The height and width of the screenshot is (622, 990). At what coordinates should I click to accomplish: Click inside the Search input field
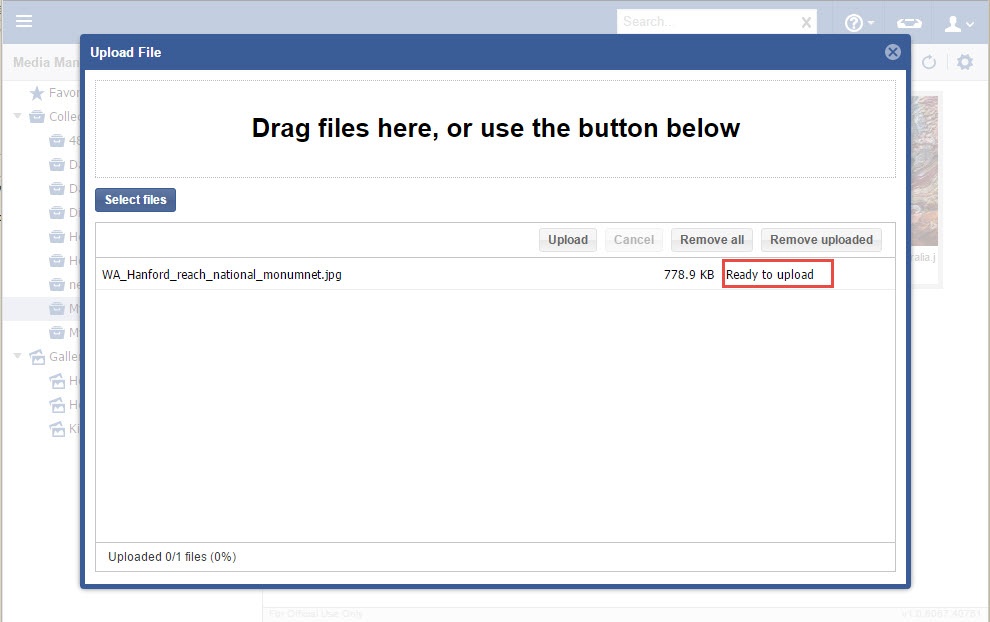[705, 22]
